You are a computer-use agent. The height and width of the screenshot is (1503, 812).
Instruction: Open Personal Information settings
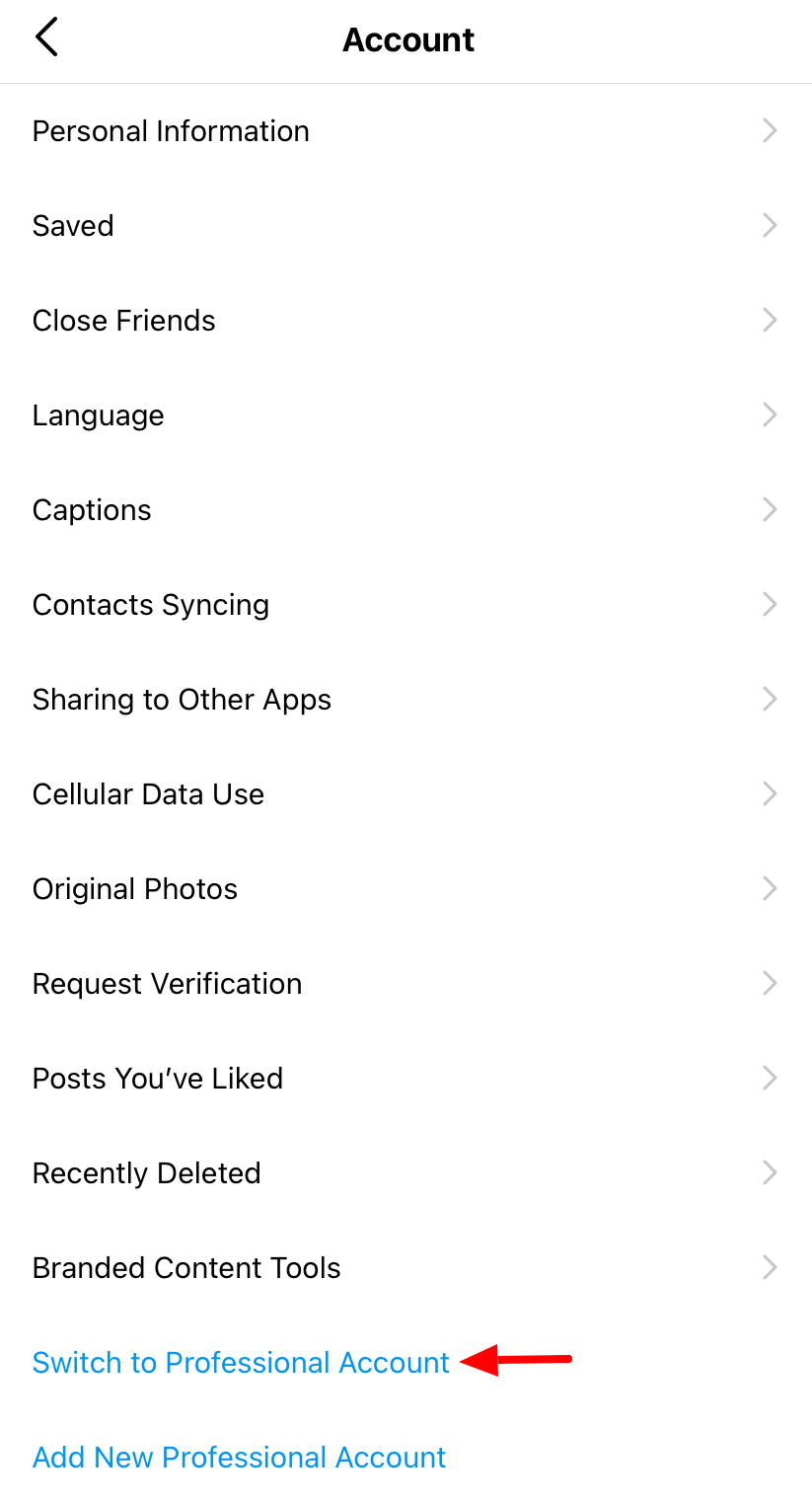(x=171, y=131)
